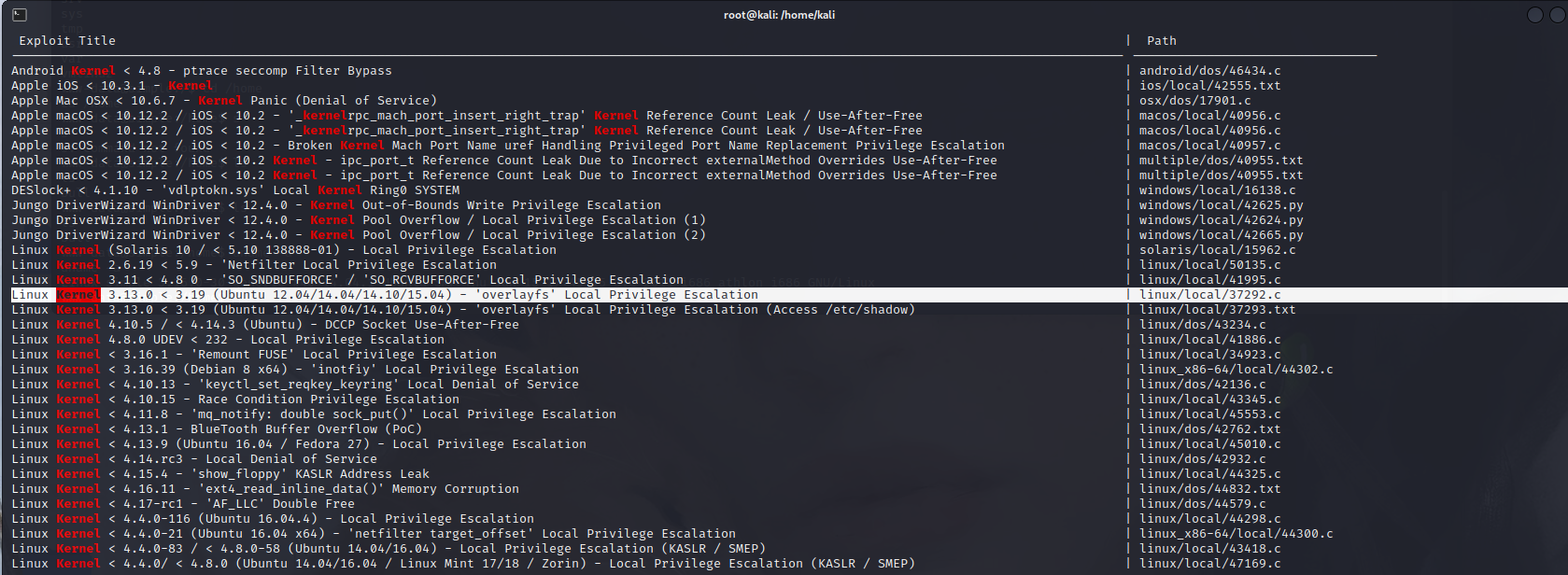
Task: Click the Android ptrace seccomp Filter Bypass row
Action: [202, 71]
